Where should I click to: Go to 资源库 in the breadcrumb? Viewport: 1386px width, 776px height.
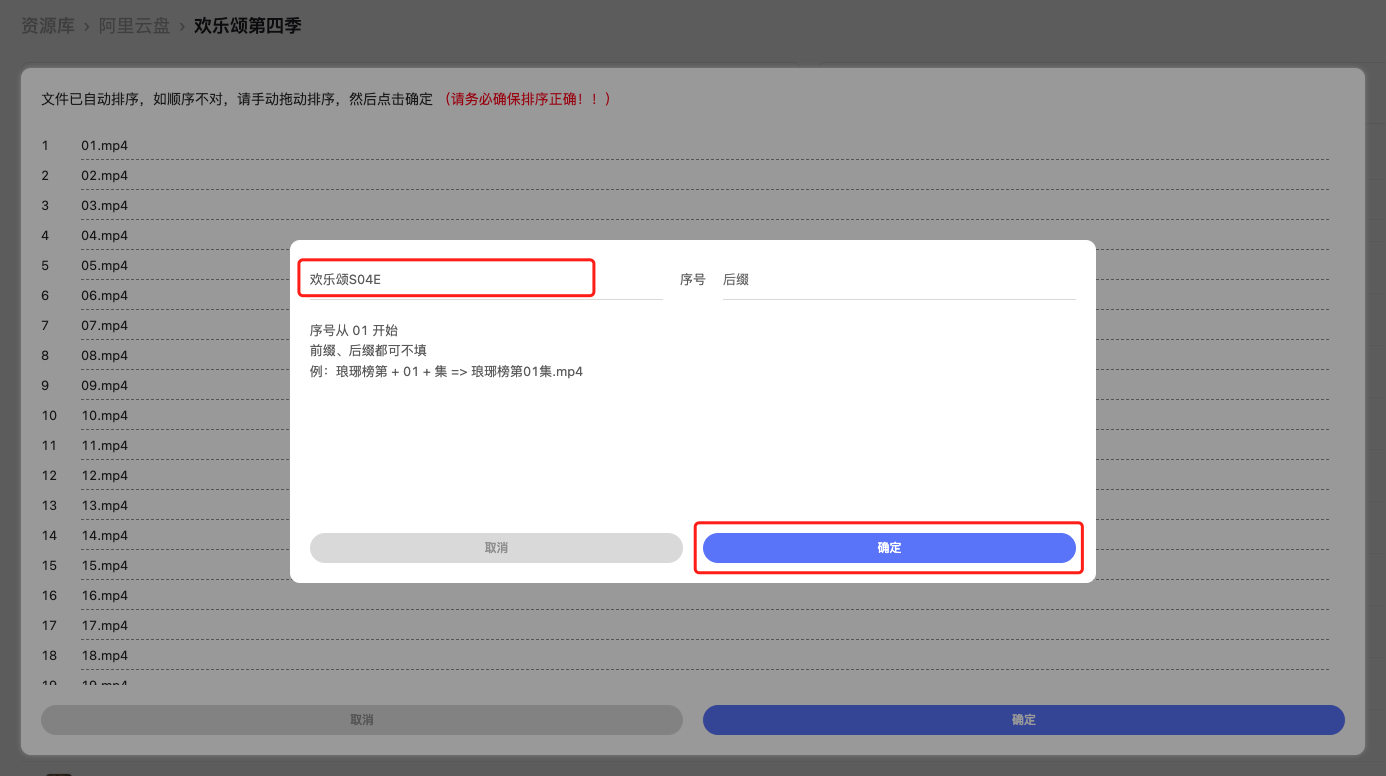tap(48, 26)
